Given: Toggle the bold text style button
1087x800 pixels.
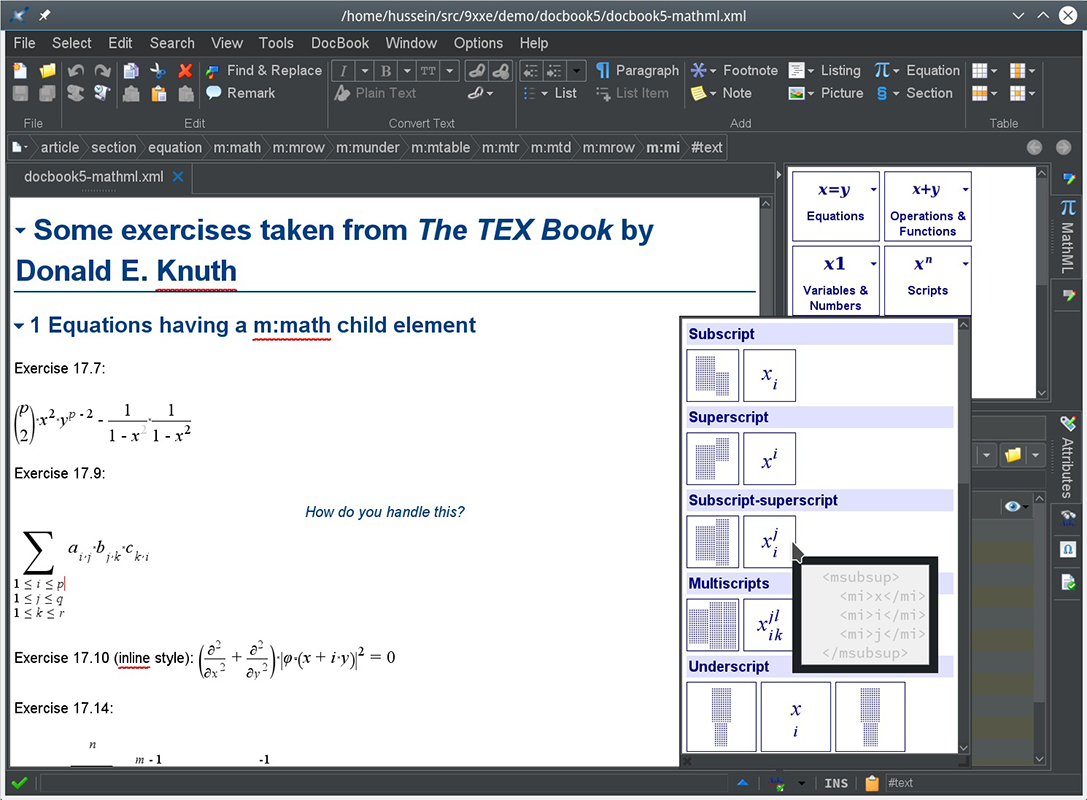Looking at the screenshot, I should point(386,71).
